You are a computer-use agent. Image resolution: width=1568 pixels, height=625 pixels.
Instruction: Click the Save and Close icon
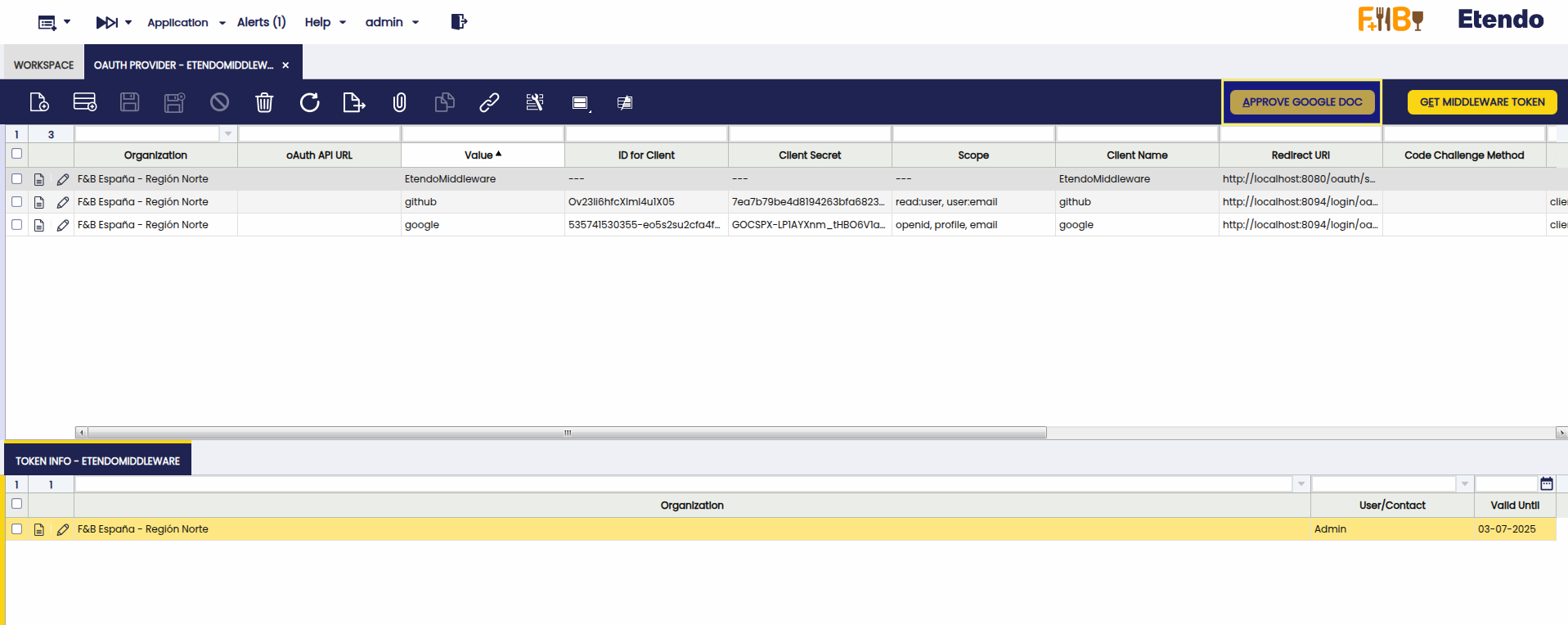pyautogui.click(x=174, y=102)
